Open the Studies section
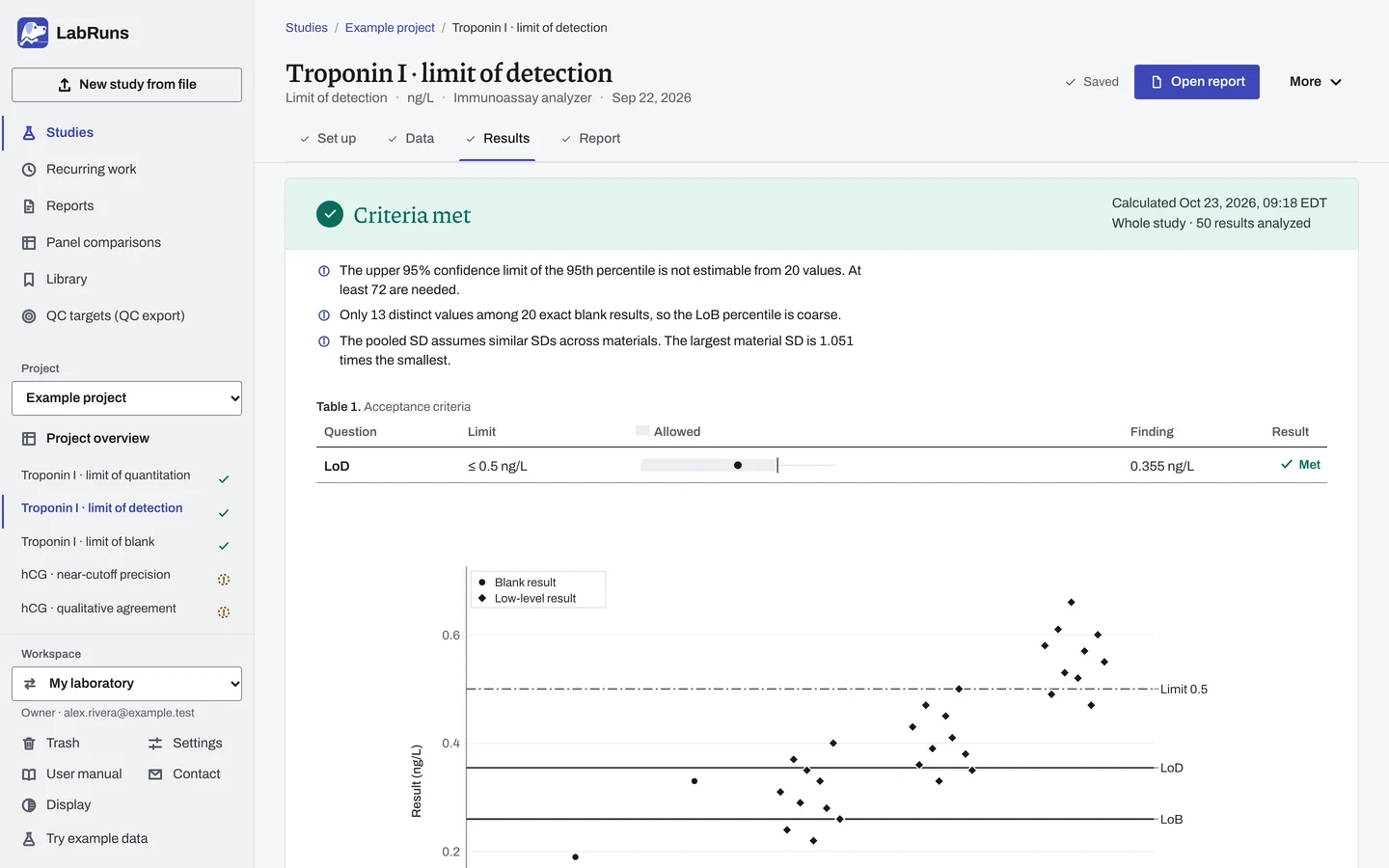 69,133
